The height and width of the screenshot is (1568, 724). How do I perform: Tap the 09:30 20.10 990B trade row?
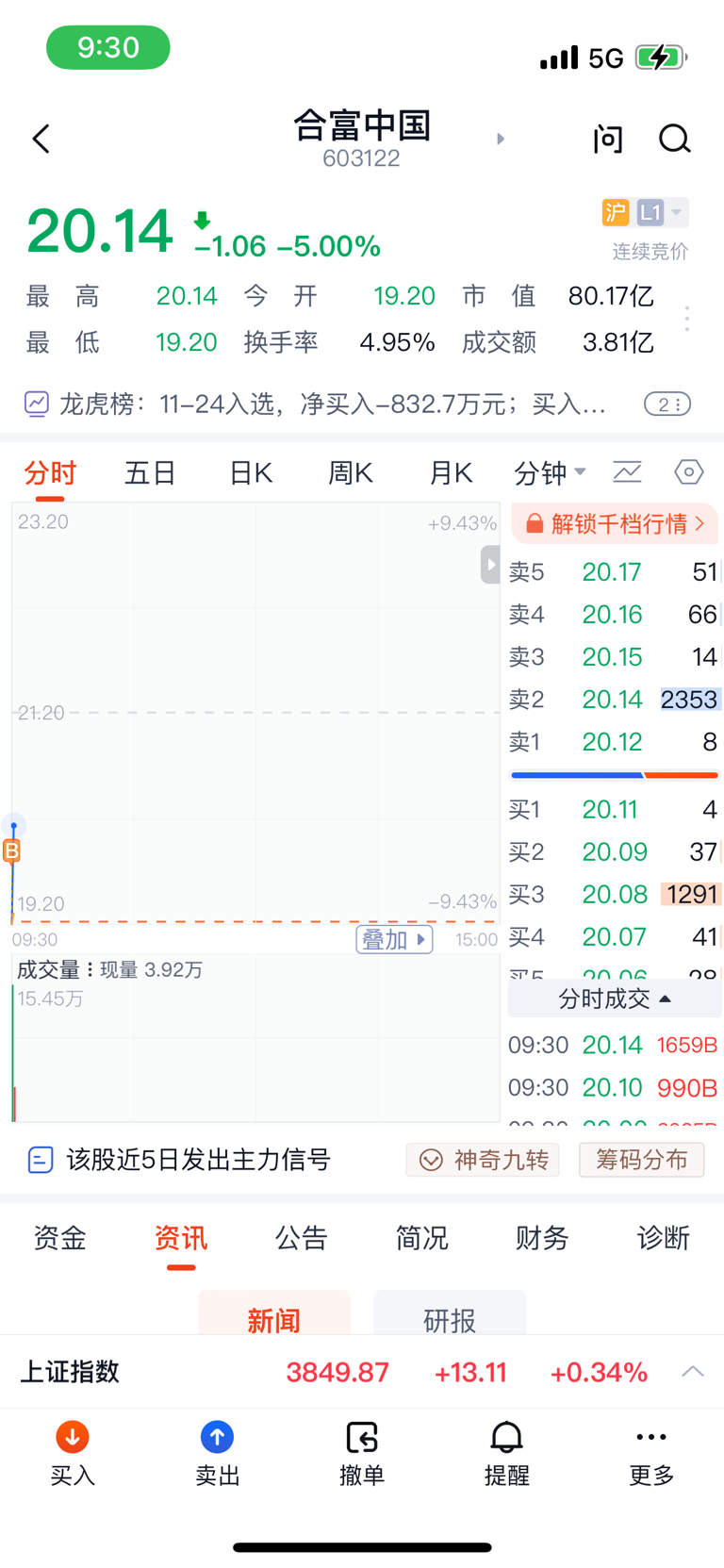614,1088
